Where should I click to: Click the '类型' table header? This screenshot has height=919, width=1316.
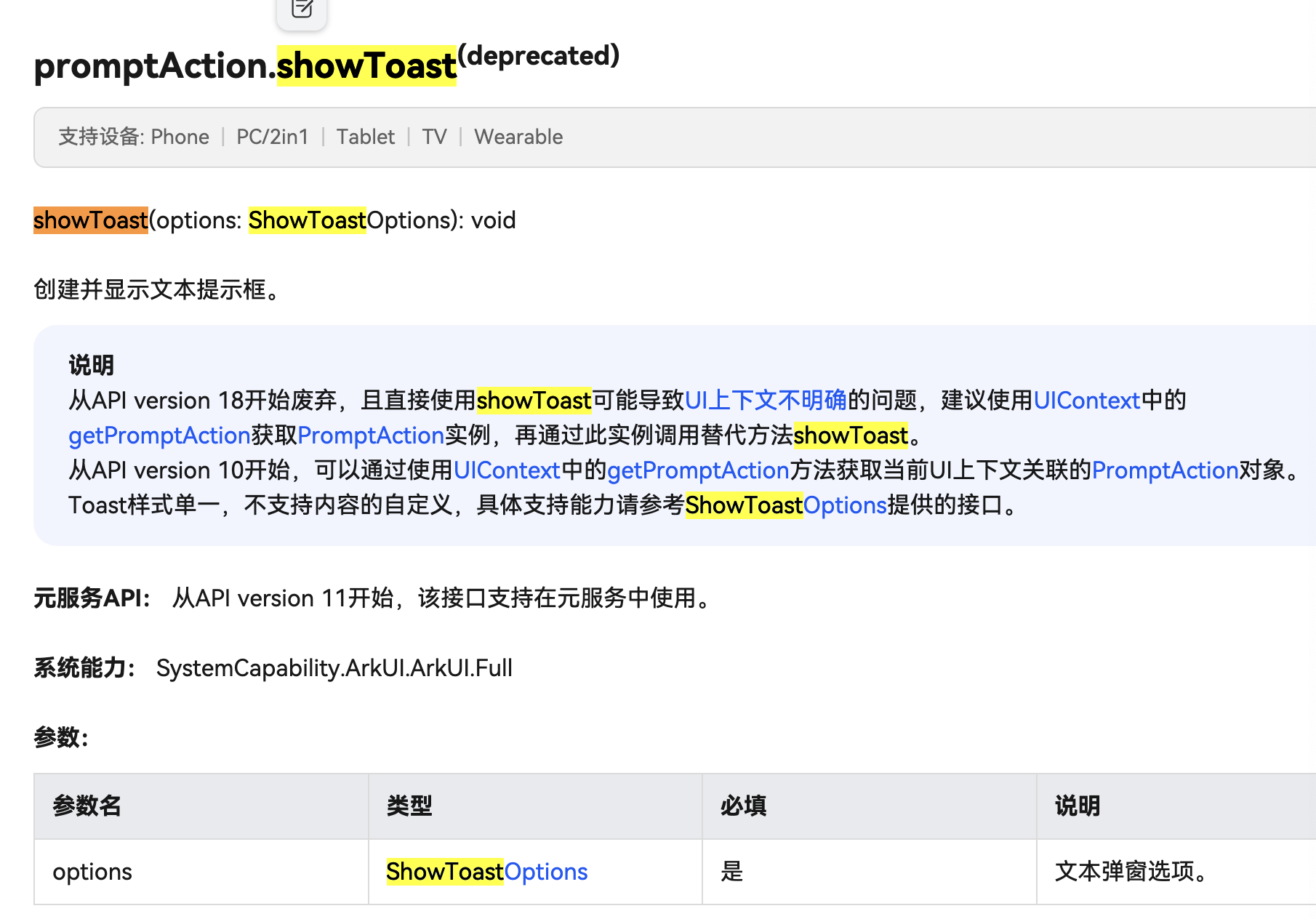tap(409, 806)
